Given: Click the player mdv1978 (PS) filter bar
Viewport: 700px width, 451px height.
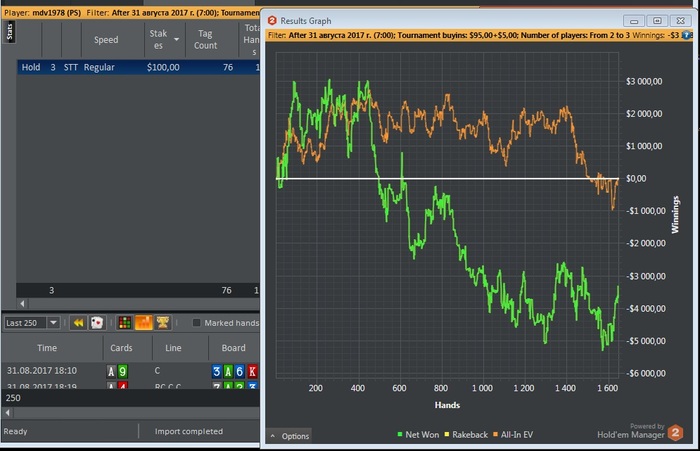Looking at the screenshot, I should pos(131,13).
